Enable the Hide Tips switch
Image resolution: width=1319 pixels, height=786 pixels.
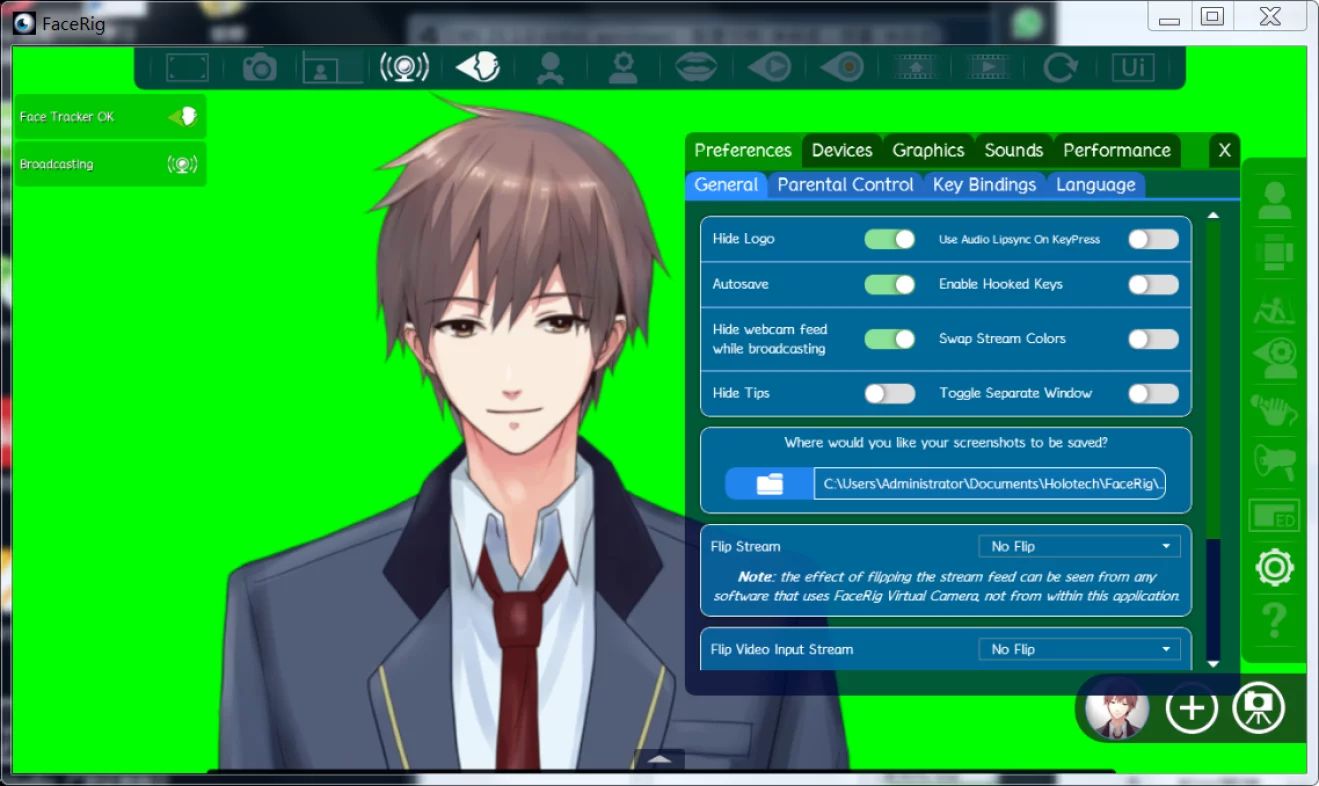click(x=890, y=393)
